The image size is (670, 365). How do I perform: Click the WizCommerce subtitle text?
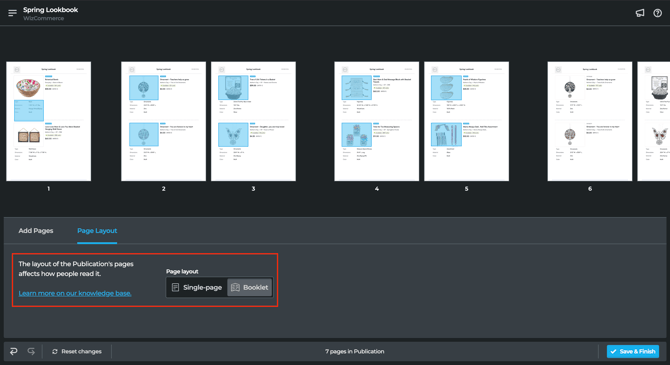pos(44,18)
